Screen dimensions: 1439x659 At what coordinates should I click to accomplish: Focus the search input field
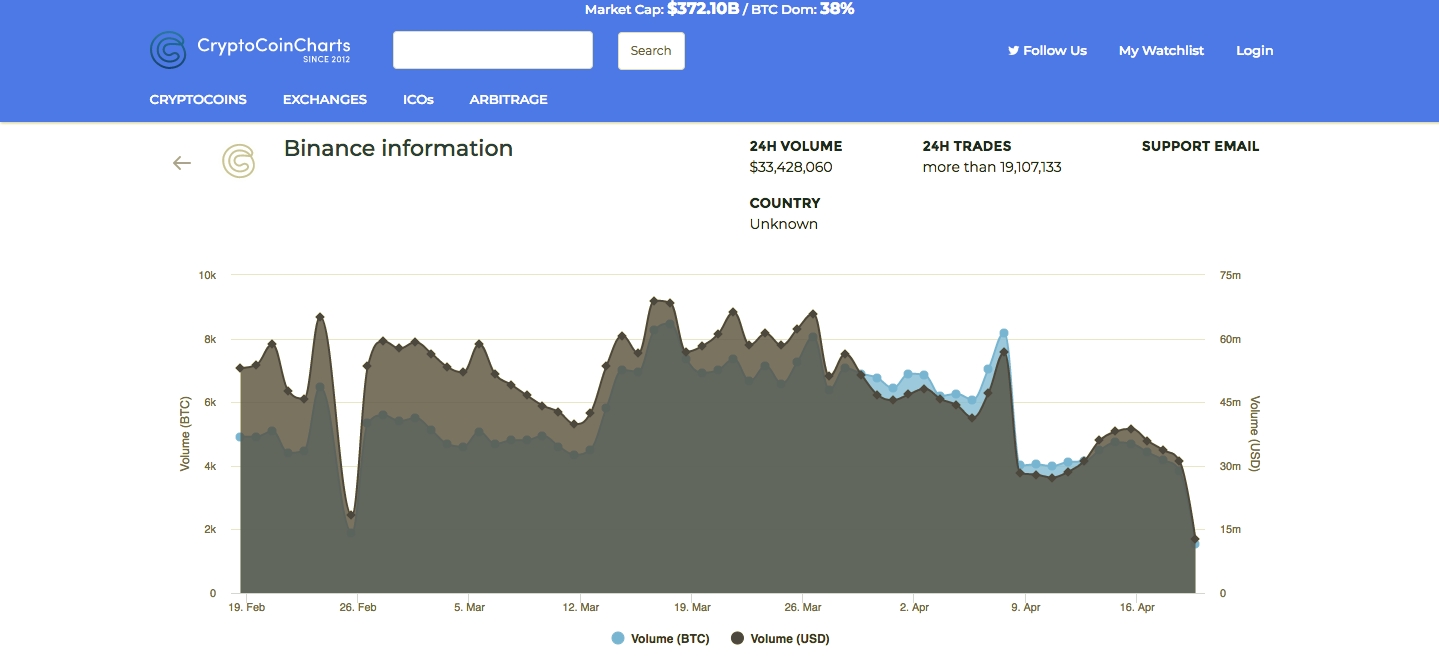click(493, 50)
